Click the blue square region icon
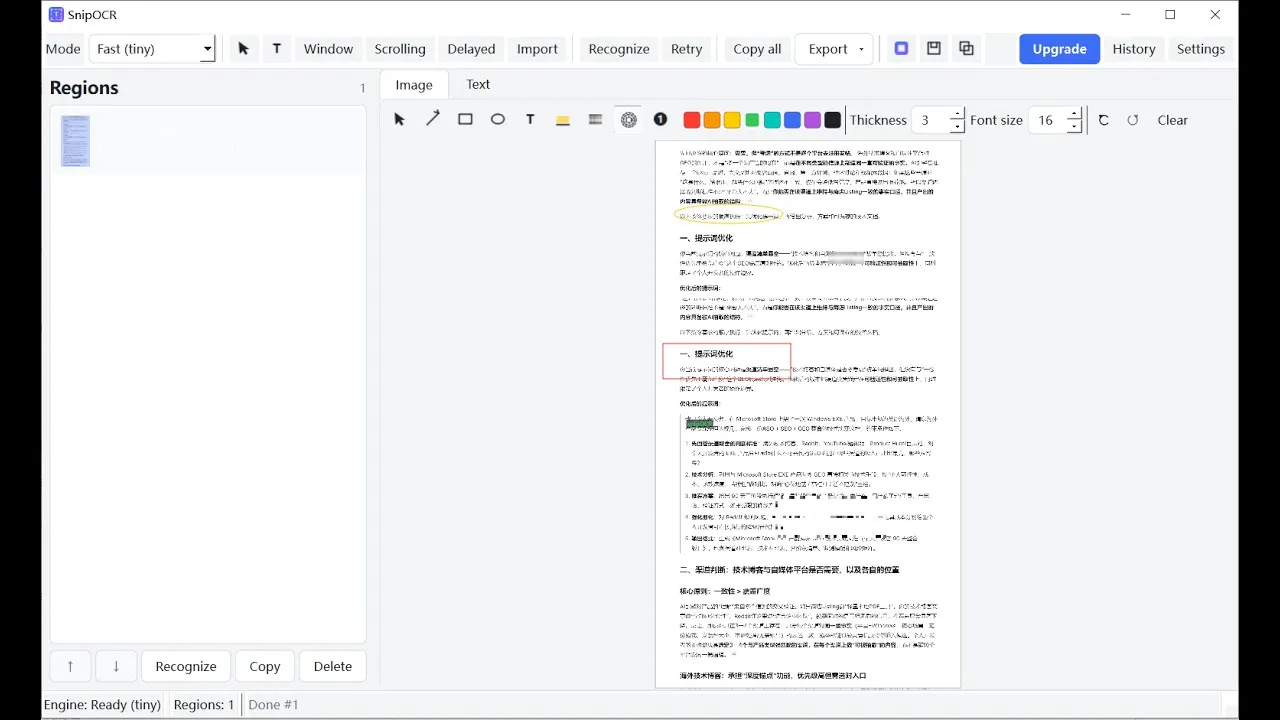Screen dimensions: 1280x720 (x=901, y=48)
